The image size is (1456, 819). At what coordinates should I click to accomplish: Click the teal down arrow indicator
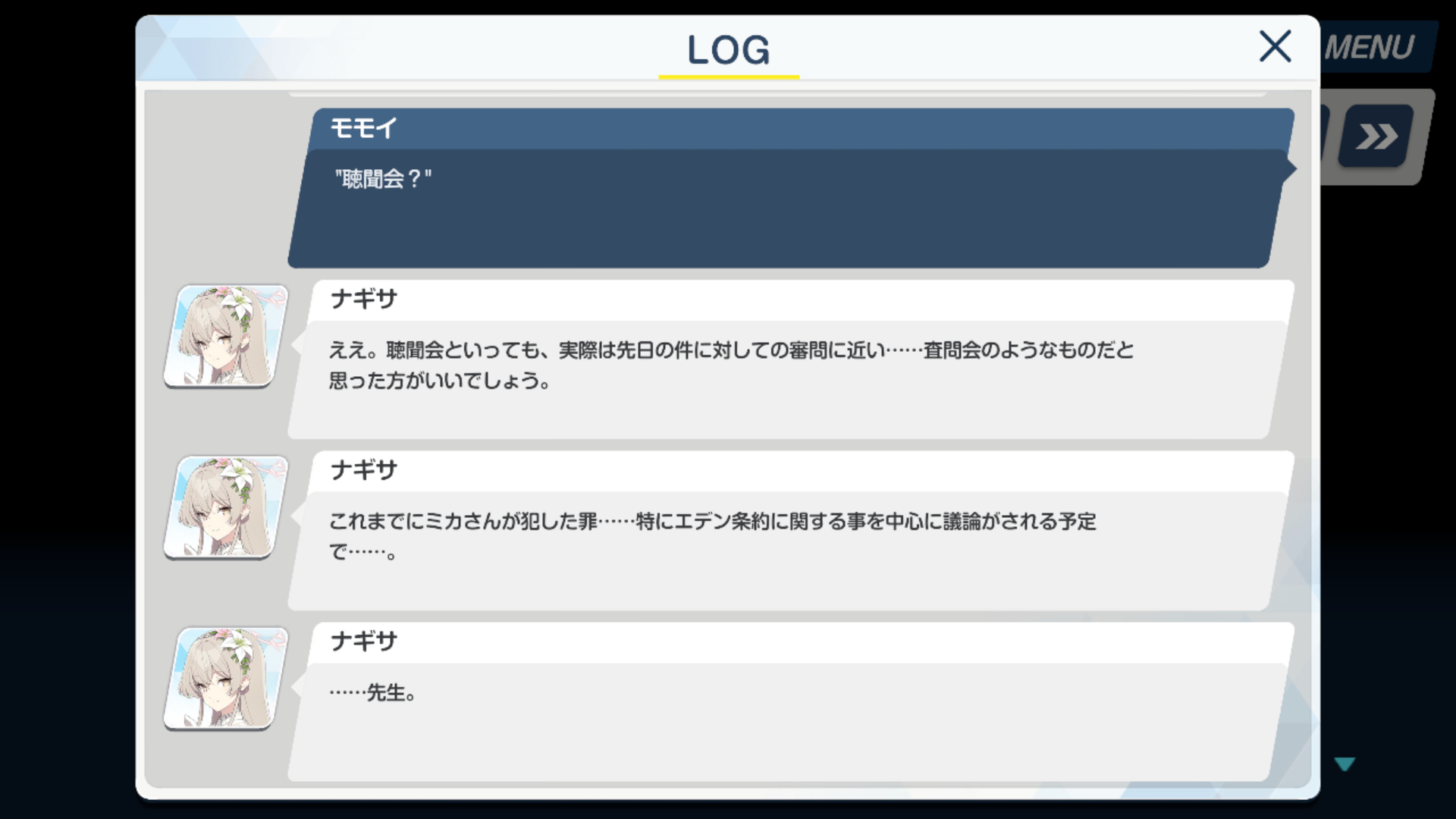pyautogui.click(x=1345, y=764)
